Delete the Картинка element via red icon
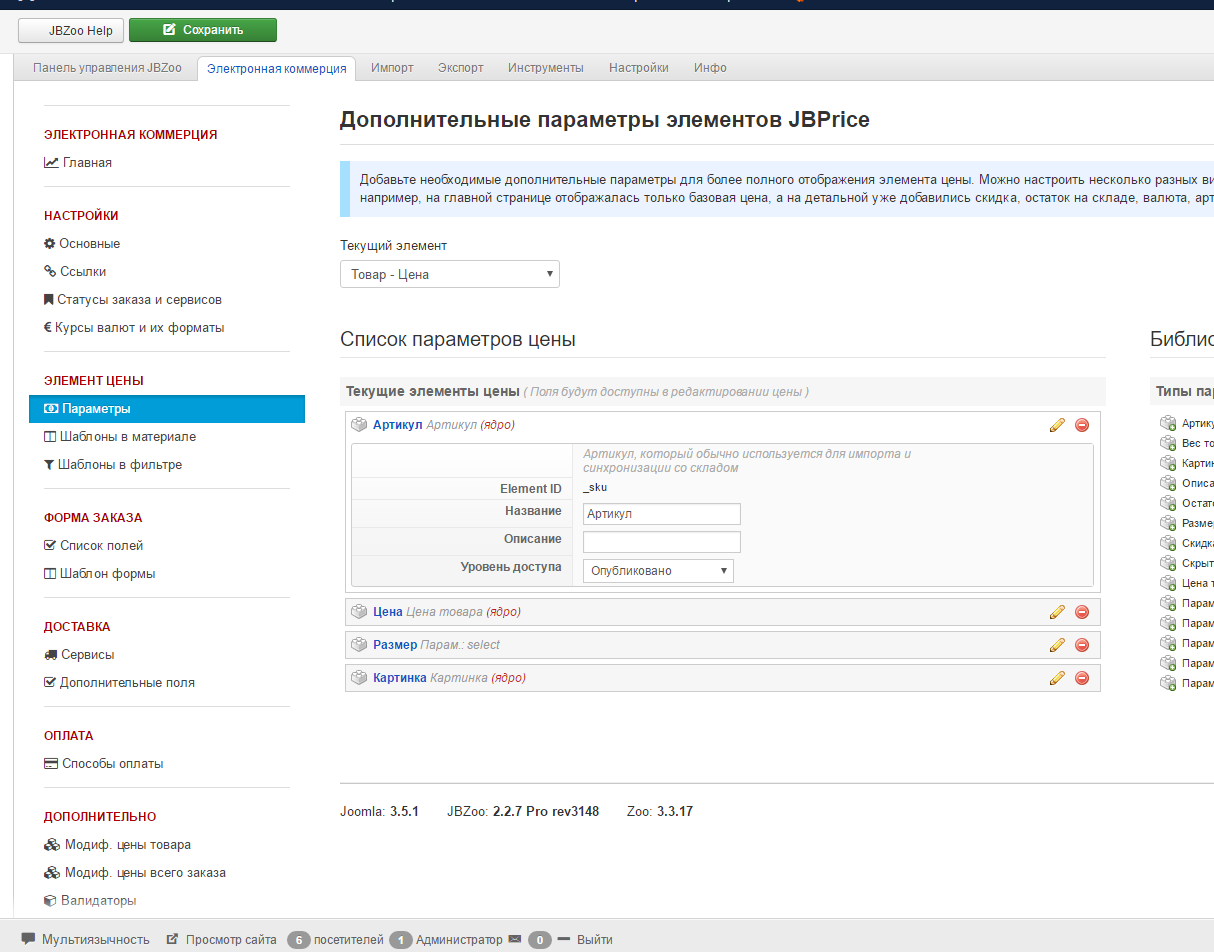1214x952 pixels. click(1081, 678)
